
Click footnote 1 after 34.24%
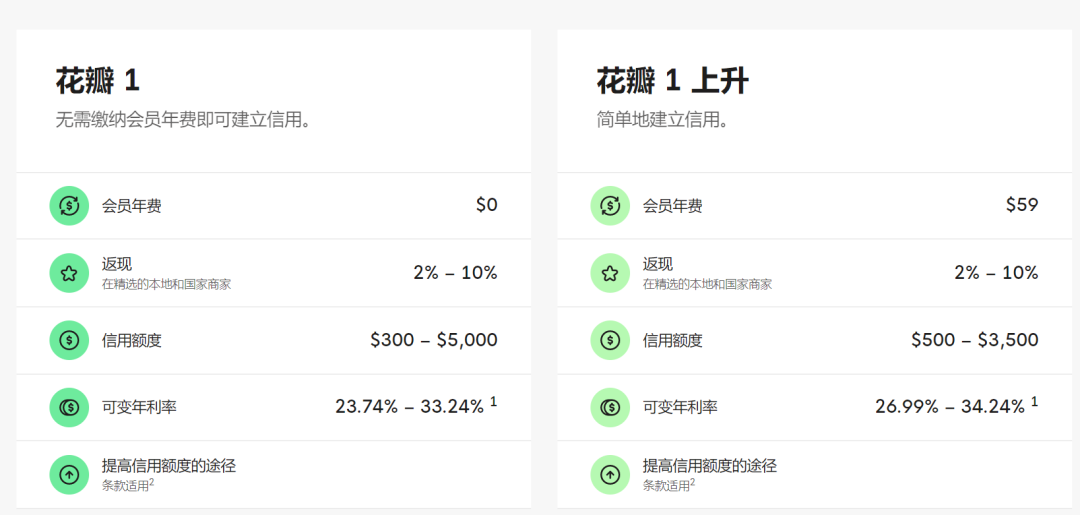[x=1035, y=402]
